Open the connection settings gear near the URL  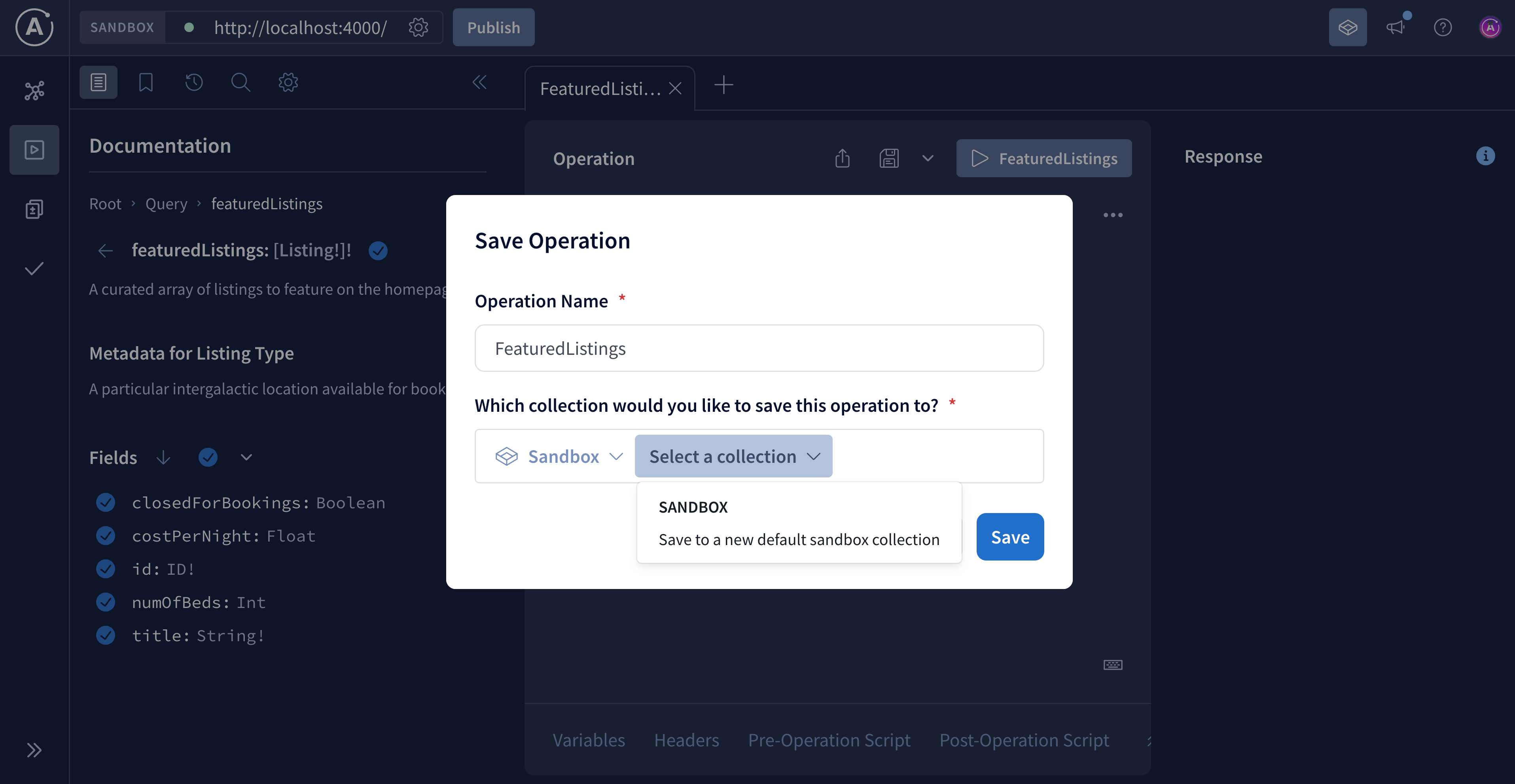[418, 27]
